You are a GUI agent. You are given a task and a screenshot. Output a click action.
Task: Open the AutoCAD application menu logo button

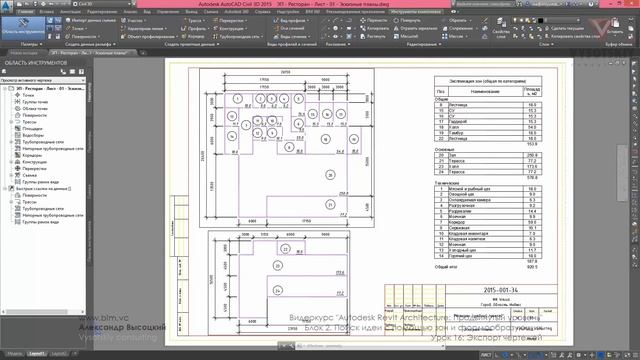[x=7, y=7]
